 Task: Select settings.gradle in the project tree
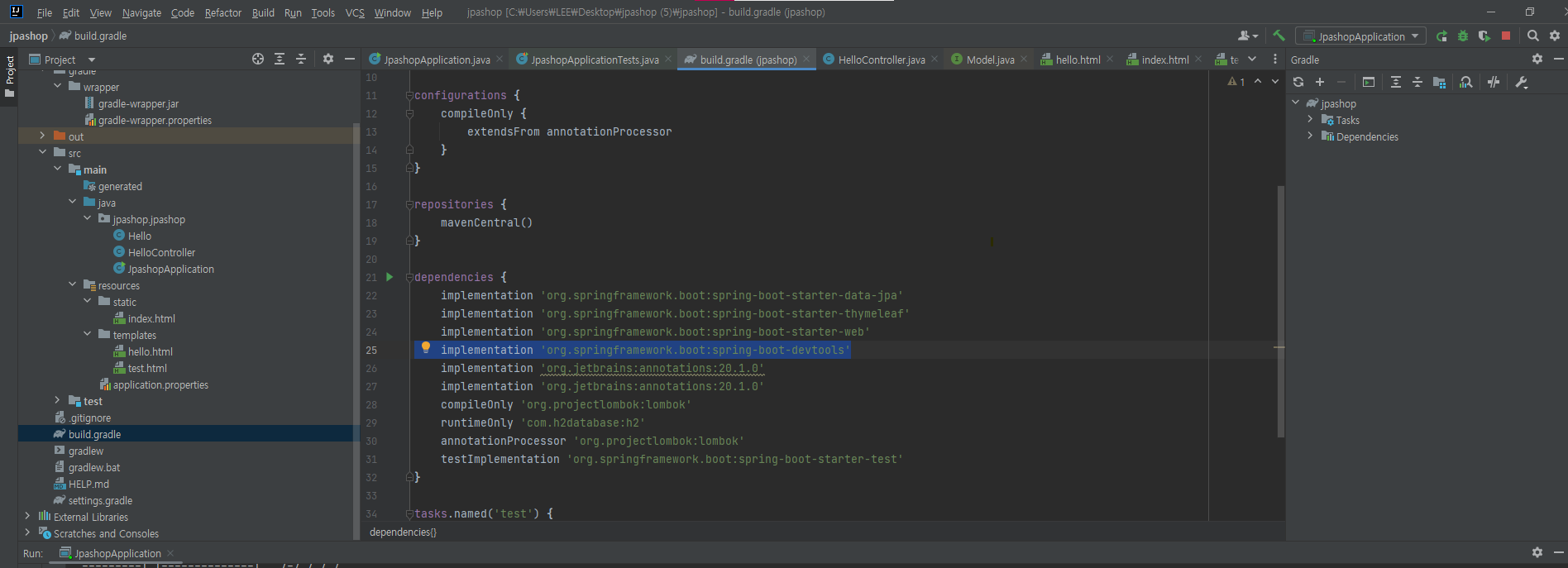[x=100, y=500]
